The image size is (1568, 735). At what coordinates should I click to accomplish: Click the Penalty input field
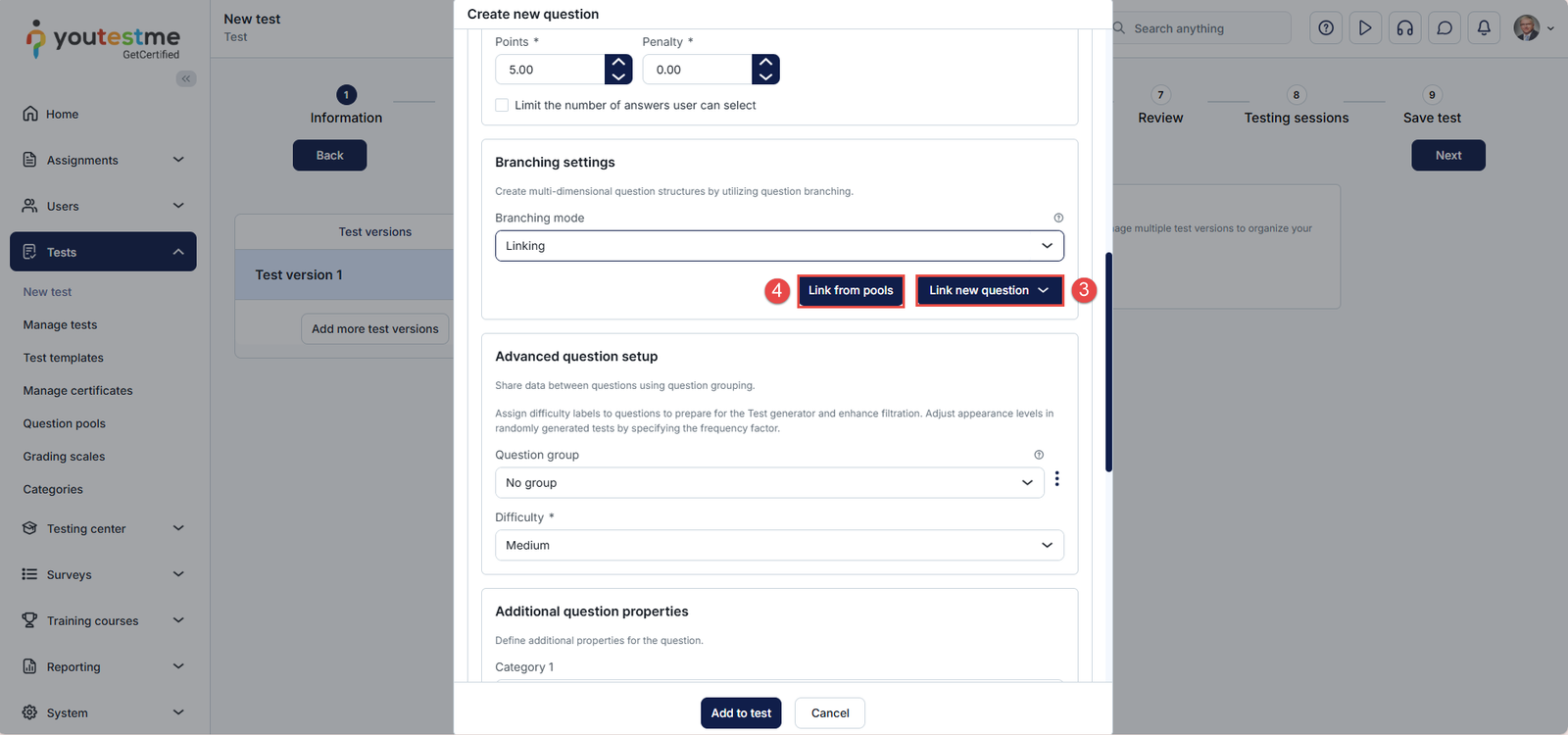tap(698, 70)
